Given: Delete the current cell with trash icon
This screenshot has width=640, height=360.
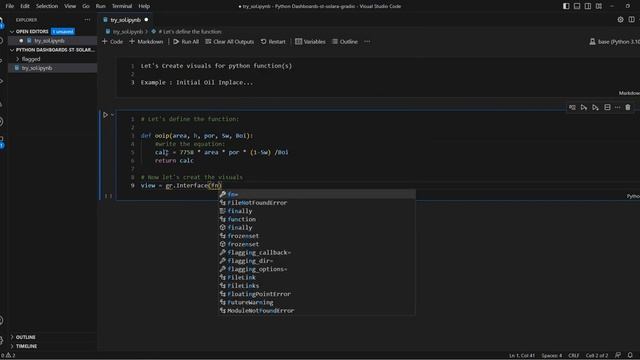Looking at the screenshot, I should coord(628,107).
